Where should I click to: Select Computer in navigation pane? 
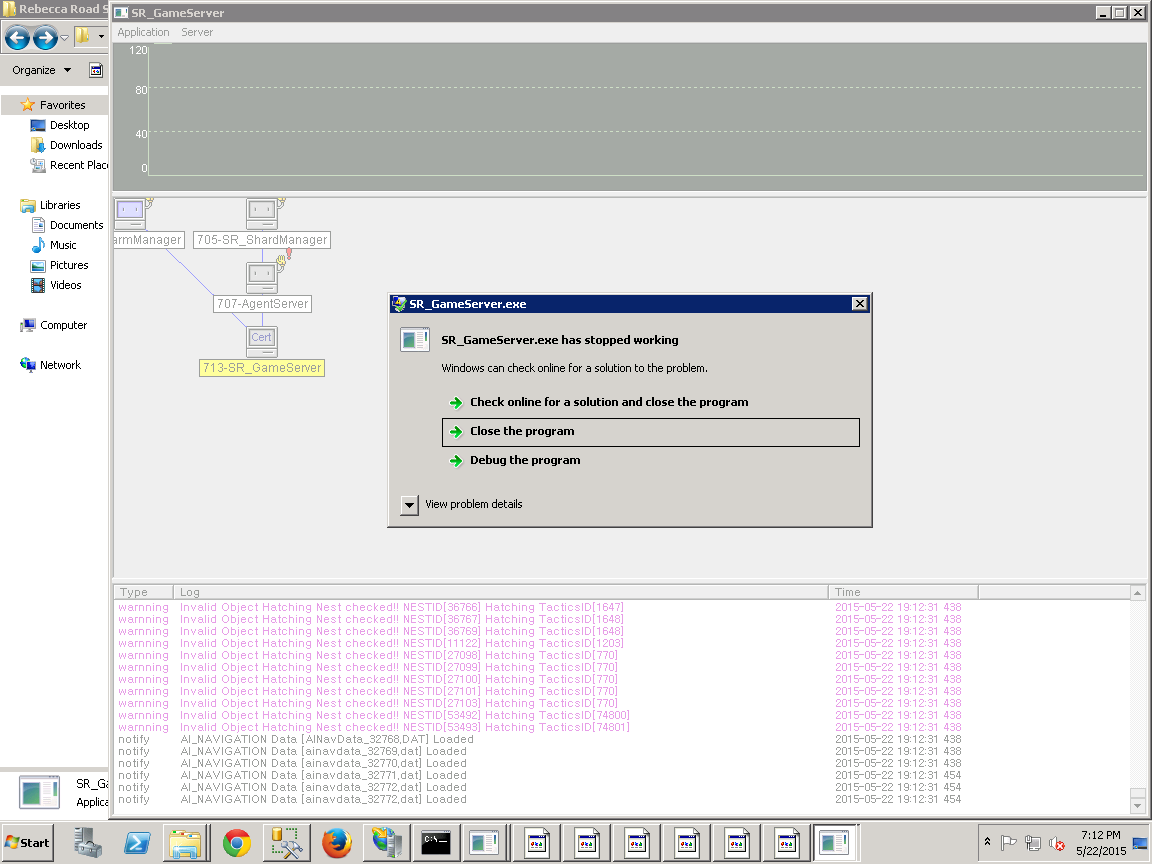(63, 325)
